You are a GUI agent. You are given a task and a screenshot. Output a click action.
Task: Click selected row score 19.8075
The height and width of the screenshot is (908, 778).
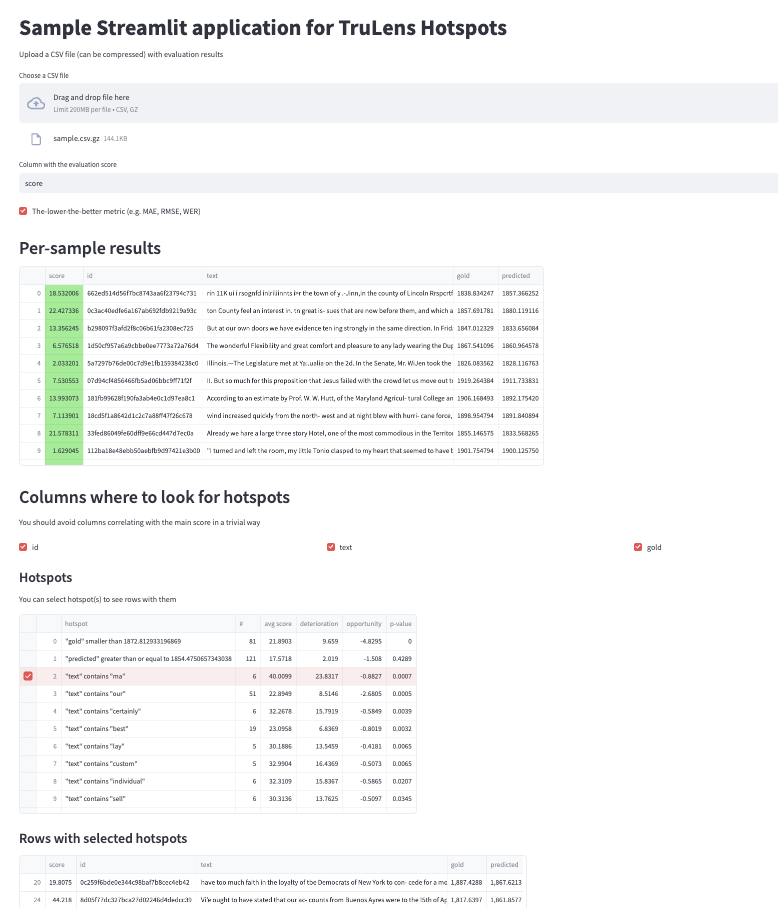[x=60, y=883]
